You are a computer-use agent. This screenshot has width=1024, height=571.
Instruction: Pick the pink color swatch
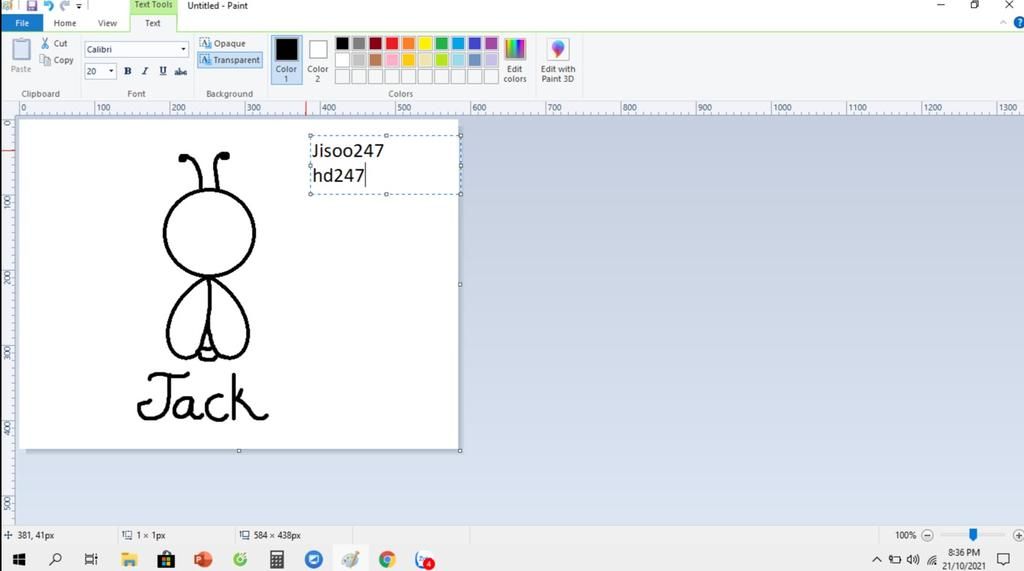pos(392,60)
